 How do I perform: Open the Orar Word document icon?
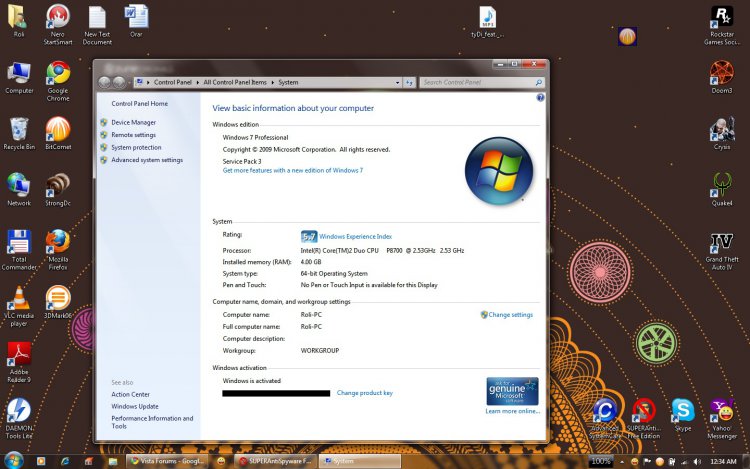[x=136, y=20]
